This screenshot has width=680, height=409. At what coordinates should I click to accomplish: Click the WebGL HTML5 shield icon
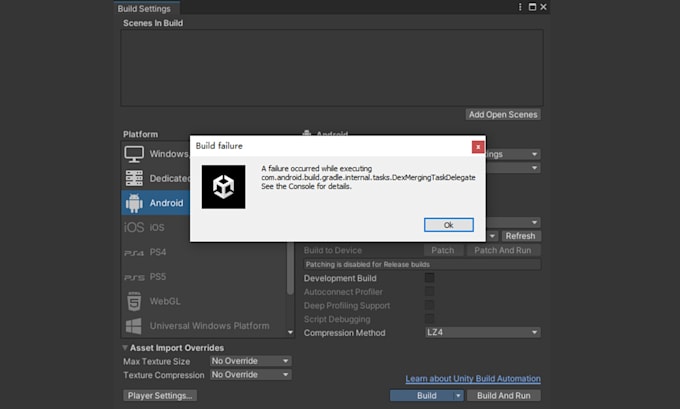[134, 301]
